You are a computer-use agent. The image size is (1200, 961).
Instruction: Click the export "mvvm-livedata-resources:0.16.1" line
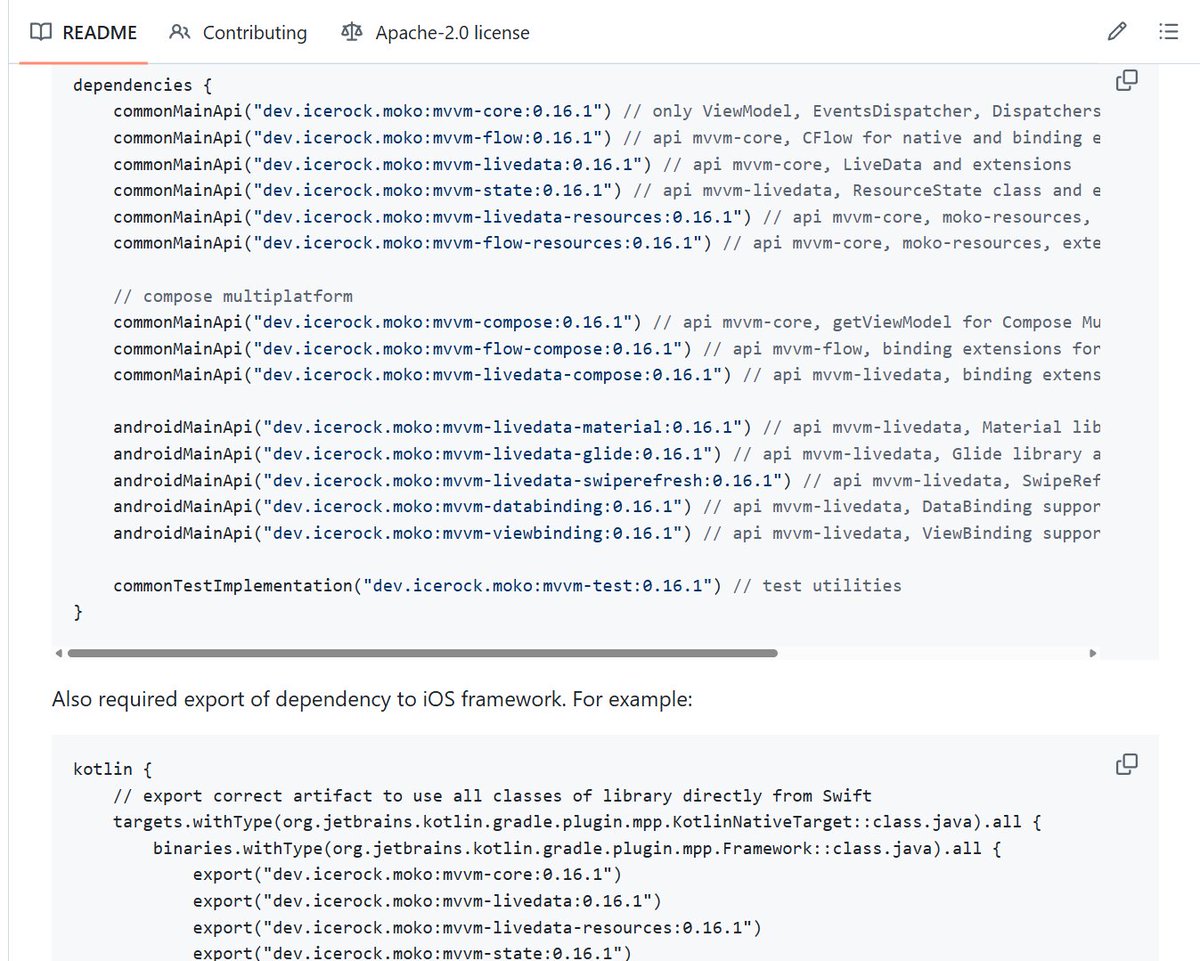[477, 927]
